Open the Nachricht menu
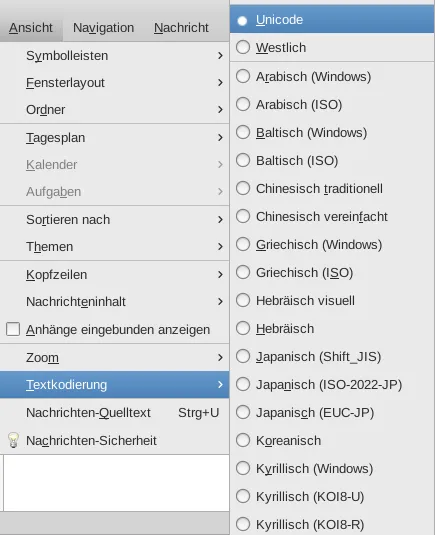Screen dimensions: 435x535 click(x=181, y=28)
